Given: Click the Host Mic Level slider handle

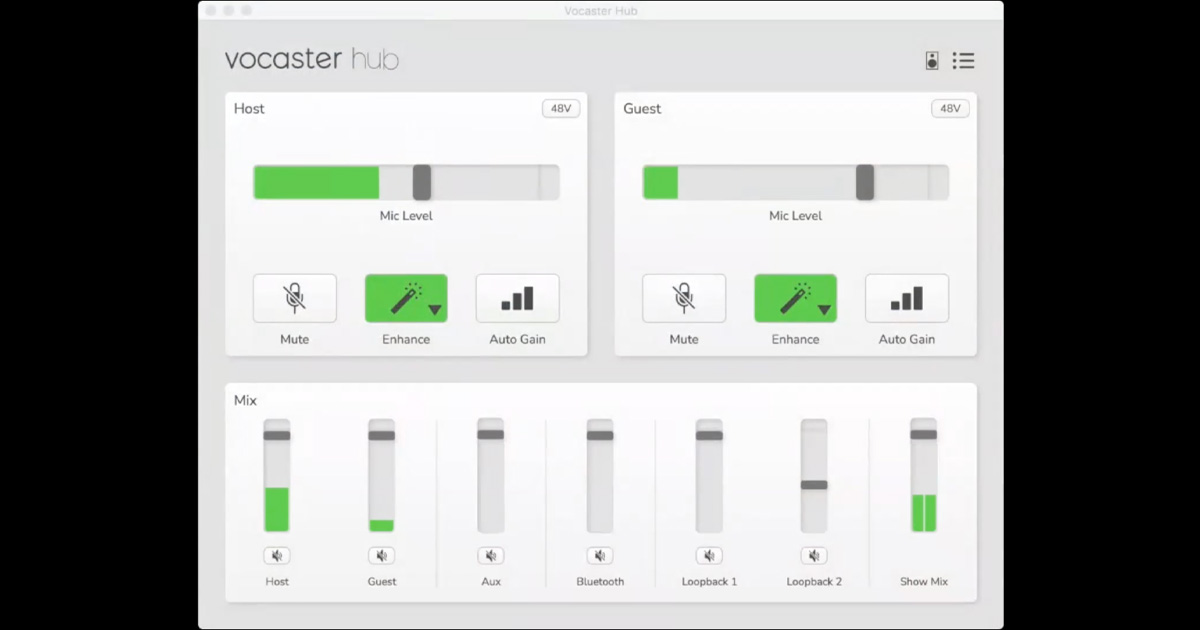Looking at the screenshot, I should pos(422,183).
